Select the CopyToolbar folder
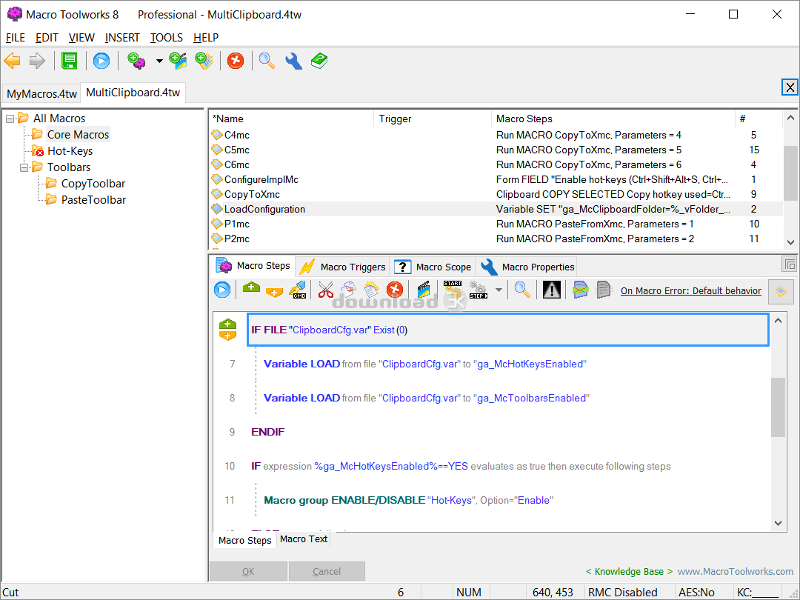This screenshot has width=800, height=600. [x=93, y=184]
